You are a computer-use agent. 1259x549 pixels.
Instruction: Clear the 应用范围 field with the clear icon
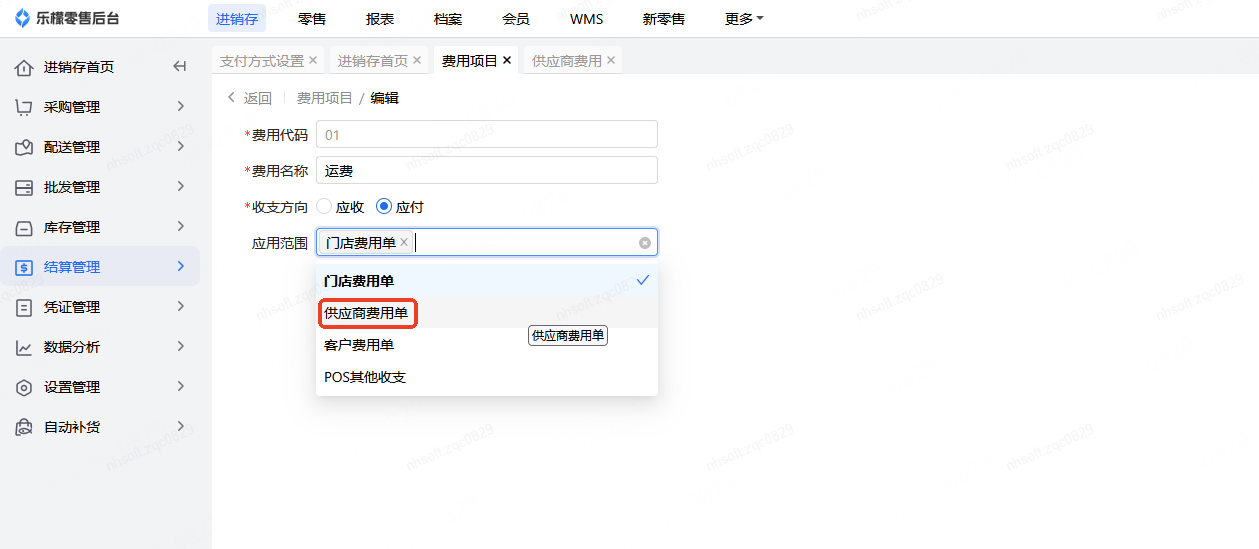[x=645, y=242]
